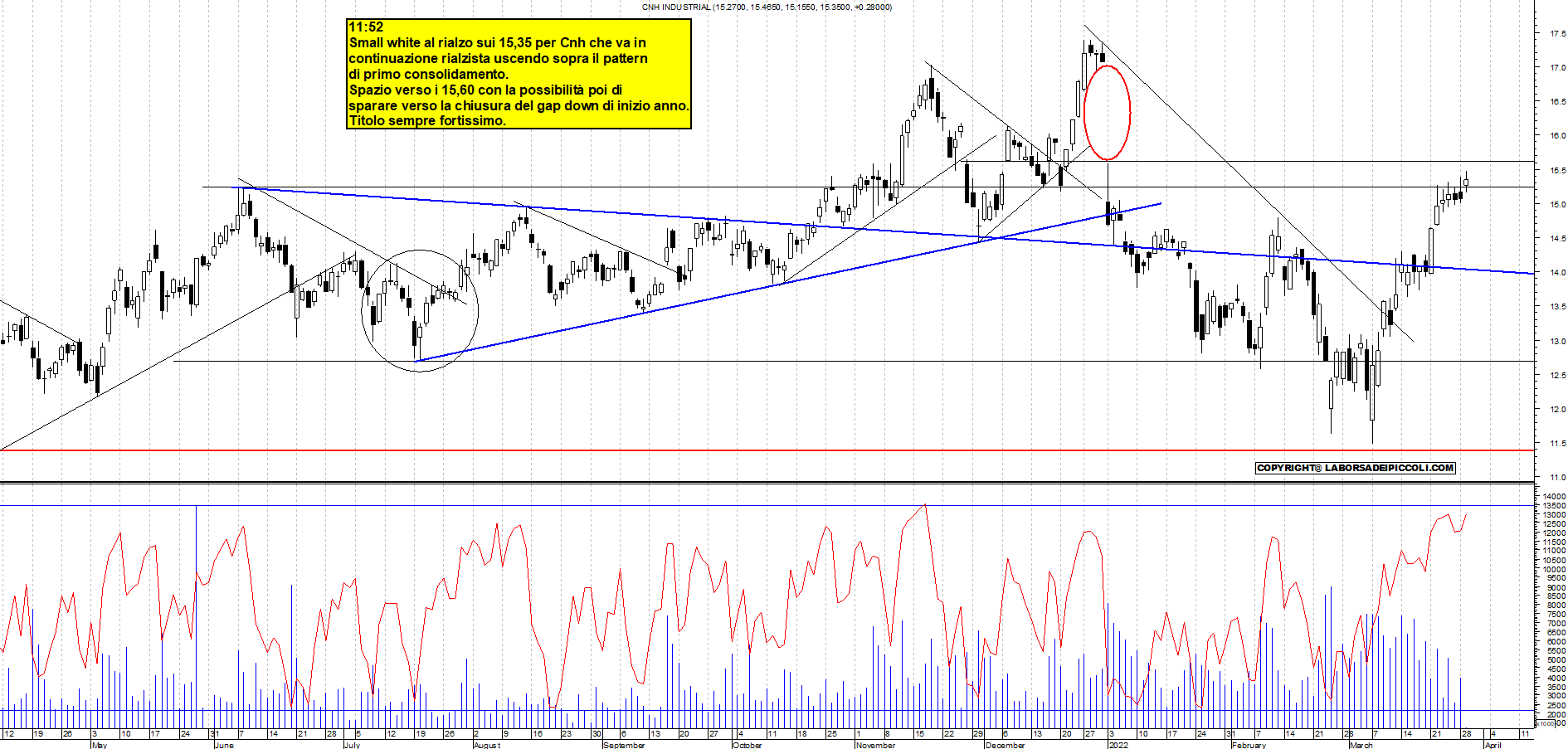Image resolution: width=1568 pixels, height=749 pixels.
Task: Click the 17.0 price axis label
Action: coord(1557,68)
